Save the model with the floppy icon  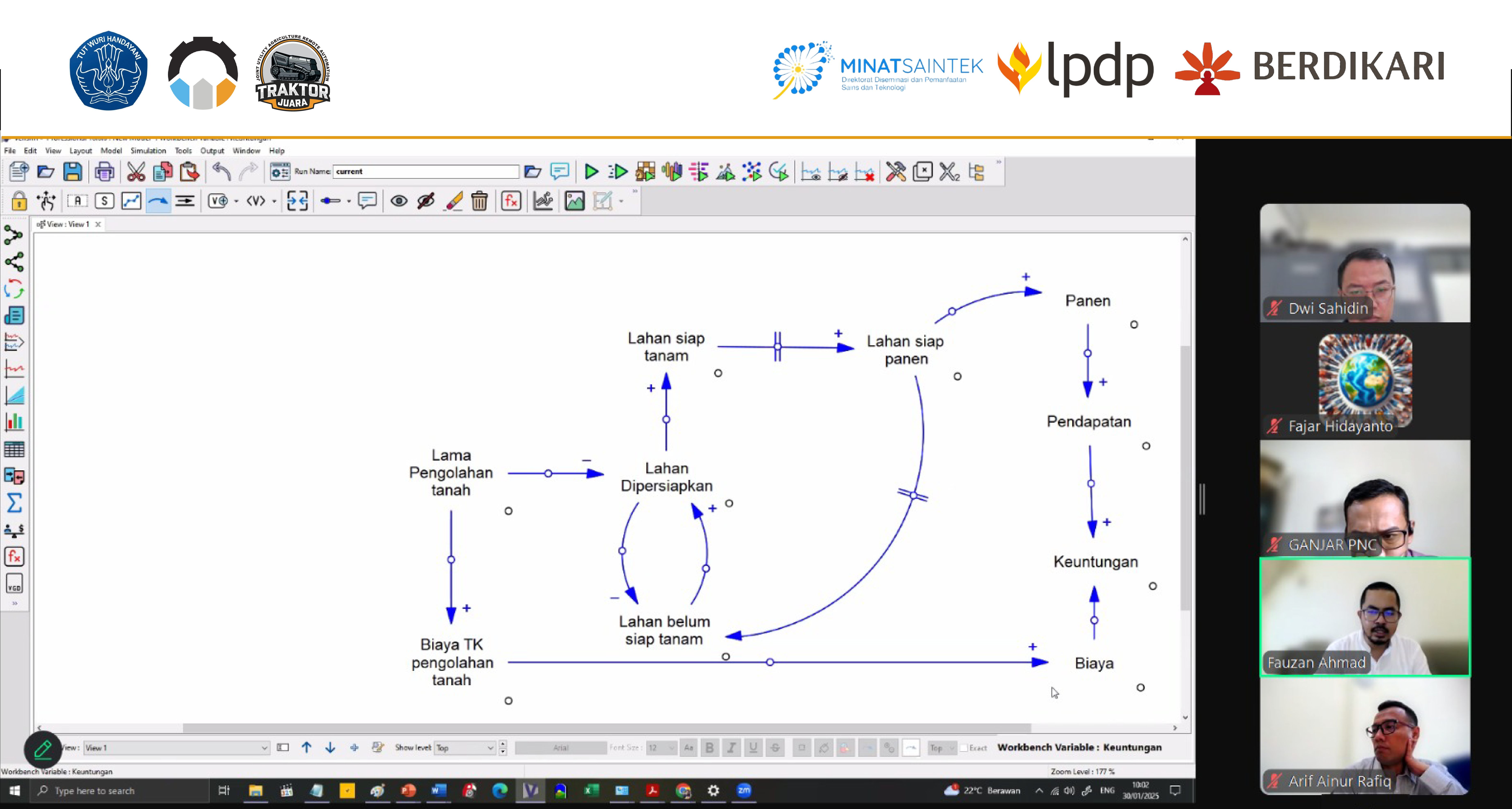point(73,172)
